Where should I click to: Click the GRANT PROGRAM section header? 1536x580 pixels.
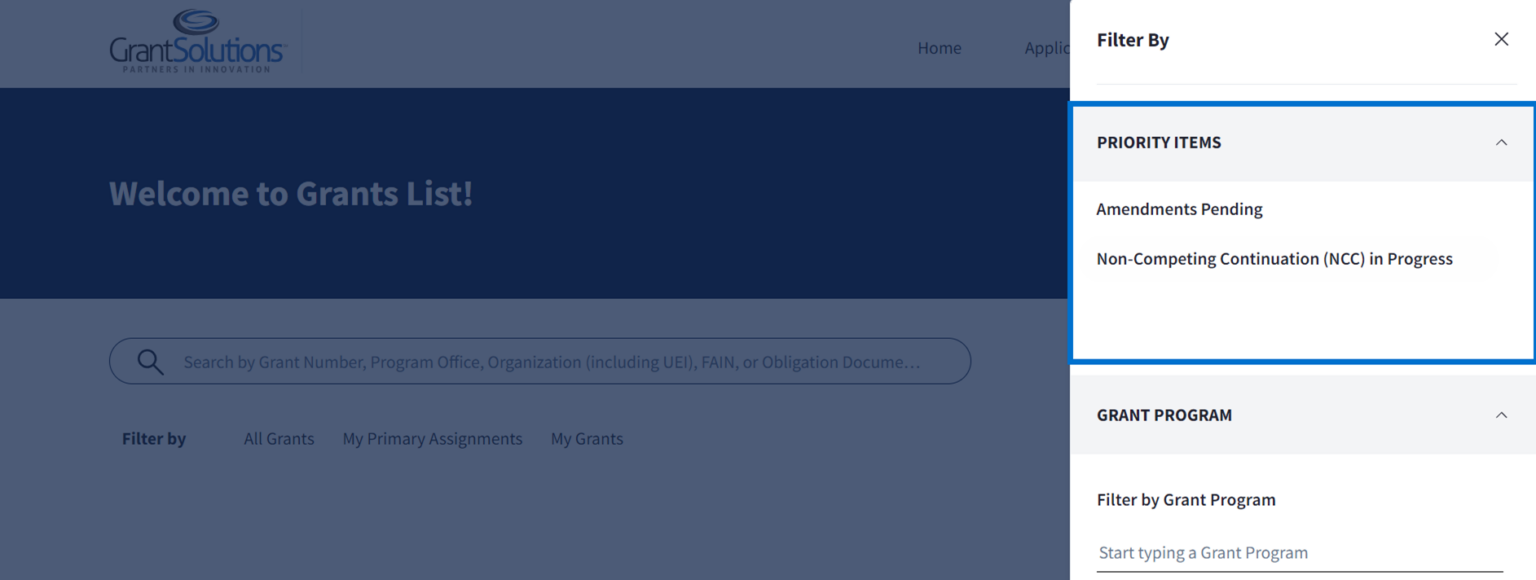point(1164,415)
